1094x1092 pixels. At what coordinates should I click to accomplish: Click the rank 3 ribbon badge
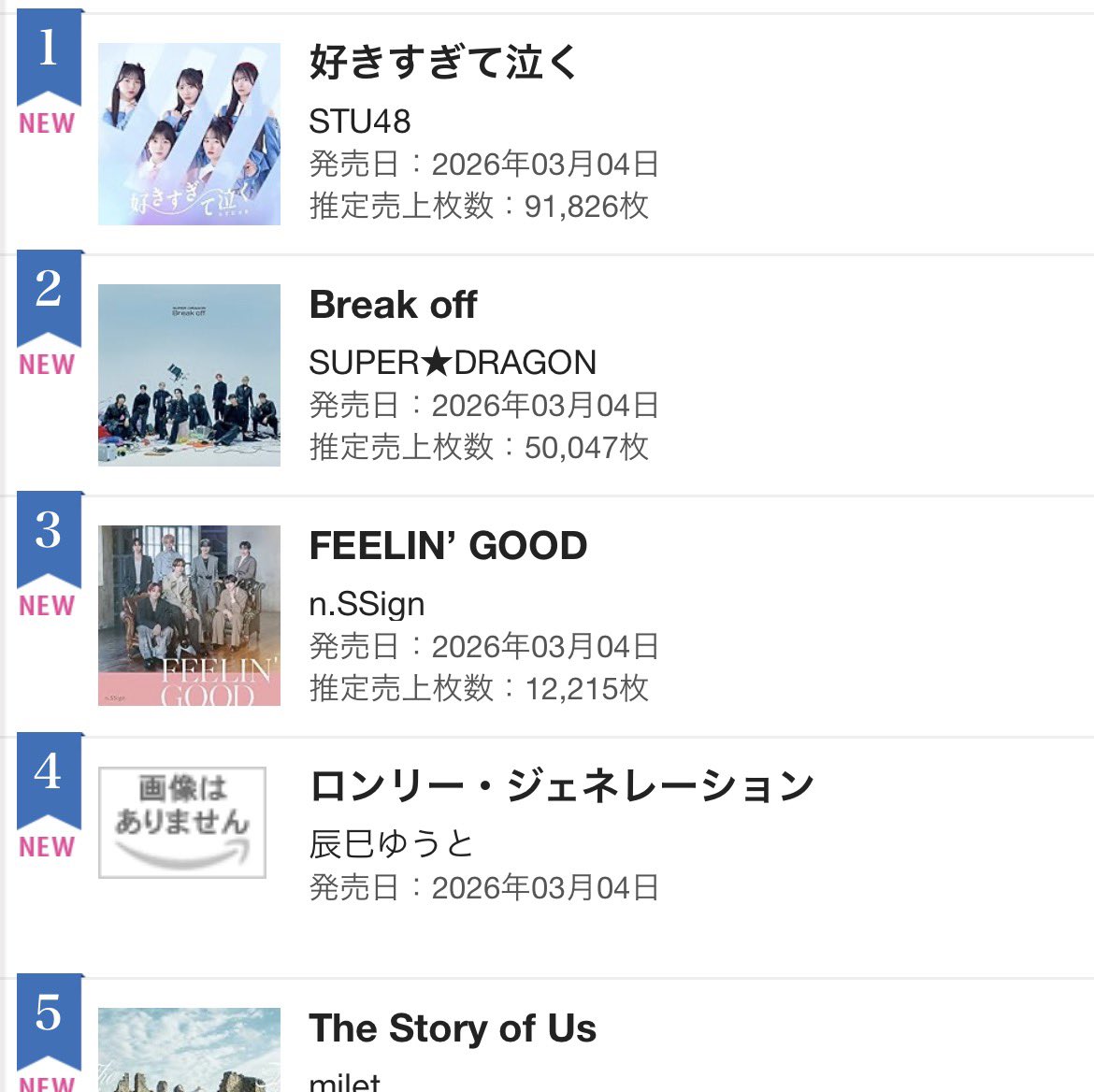[49, 537]
